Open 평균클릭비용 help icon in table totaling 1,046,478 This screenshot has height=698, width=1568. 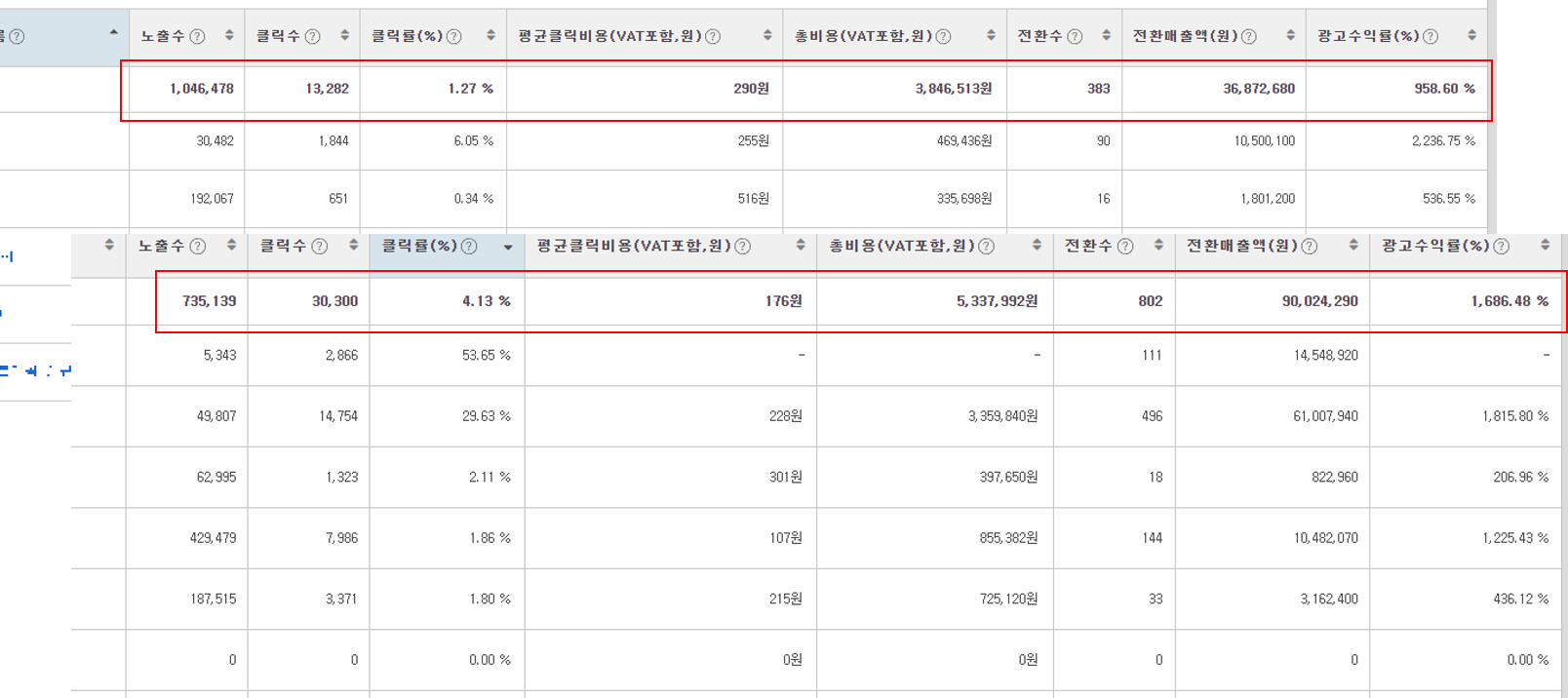(713, 36)
